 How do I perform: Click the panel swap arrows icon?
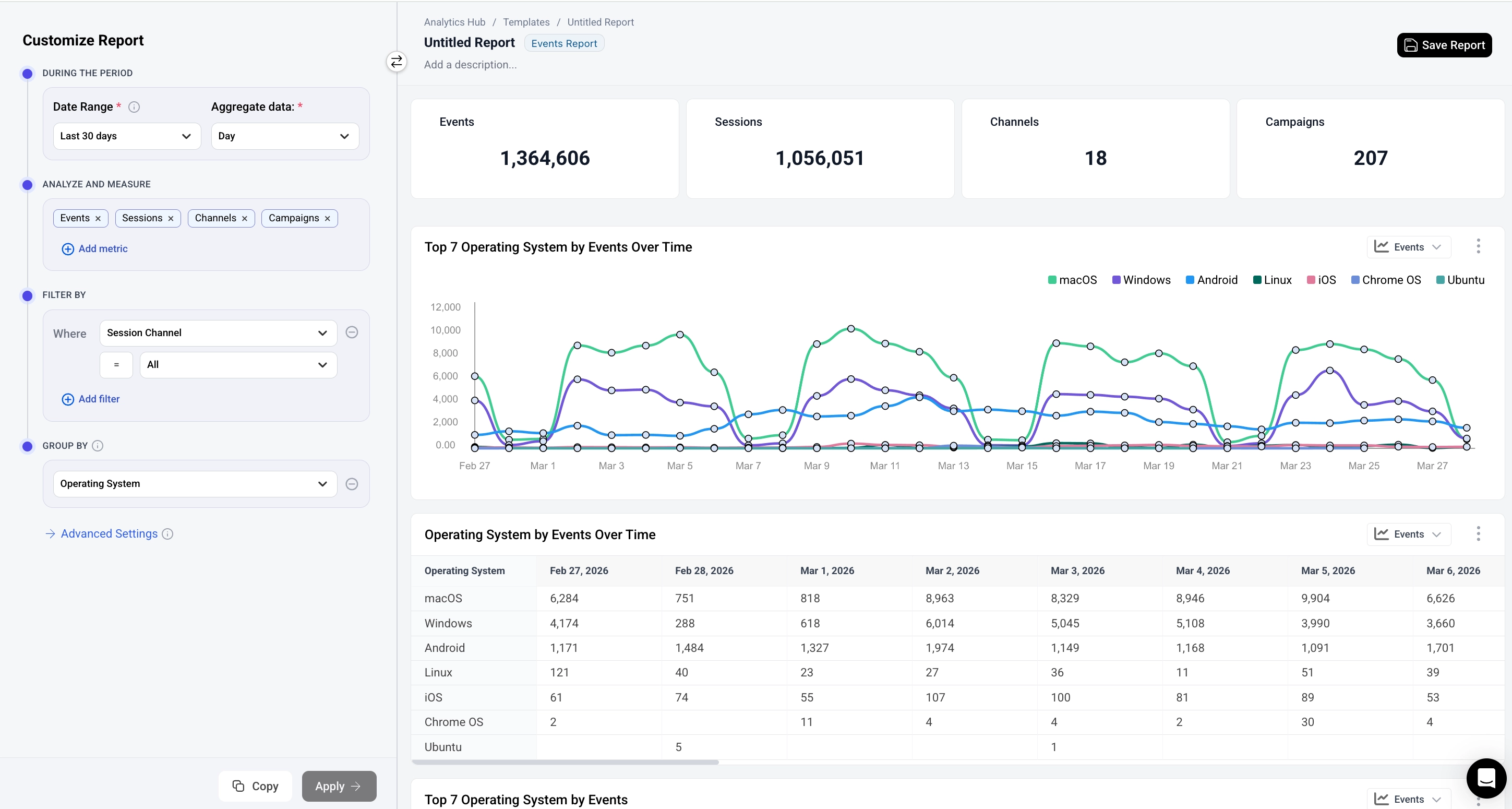(x=397, y=62)
